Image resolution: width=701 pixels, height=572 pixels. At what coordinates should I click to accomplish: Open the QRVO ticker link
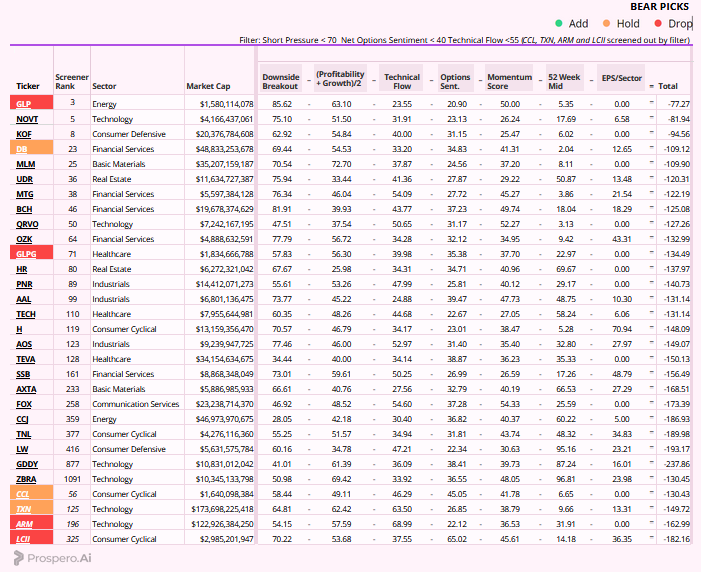tap(27, 224)
